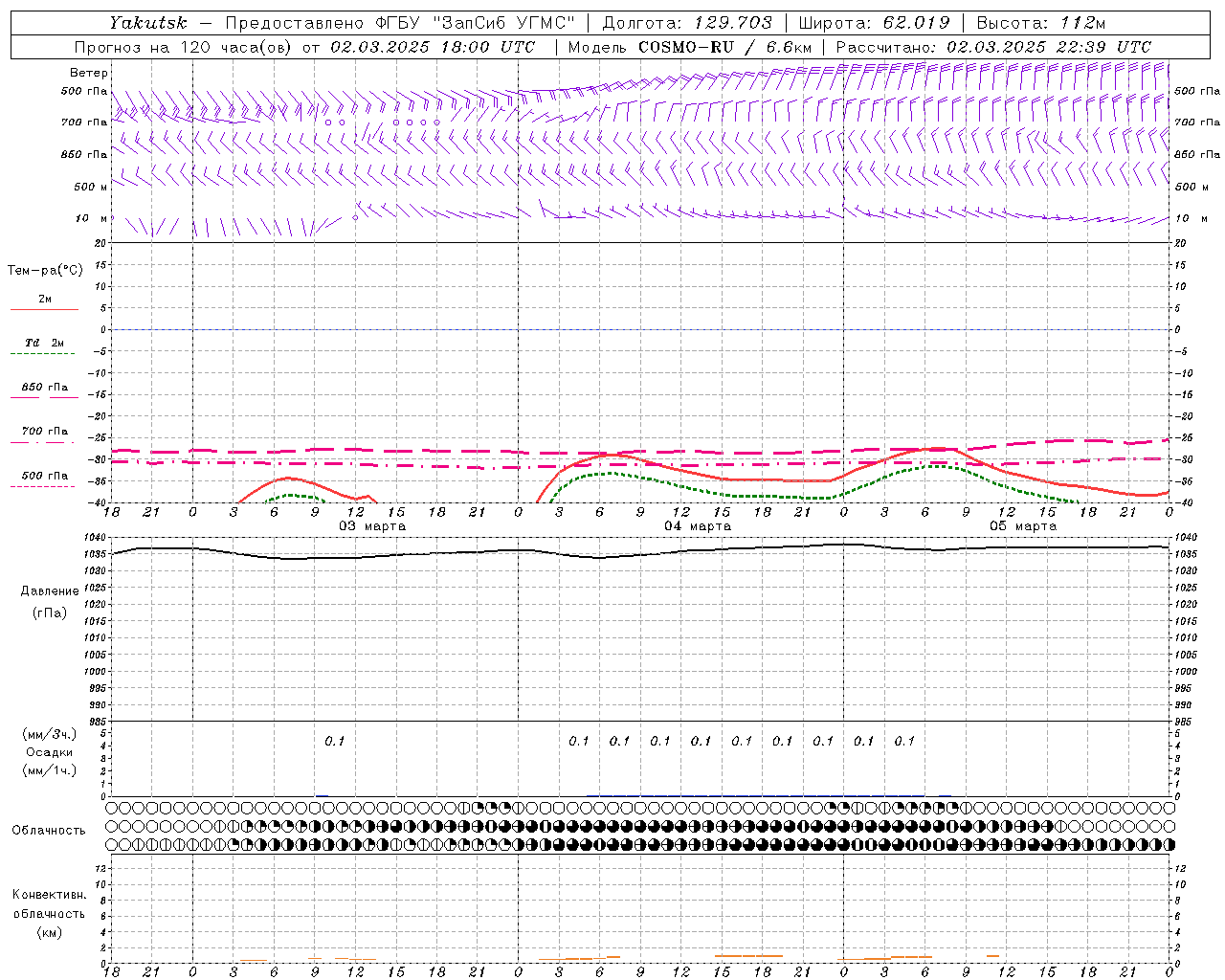Select the '(км)' convective cloud unit
The width and height of the screenshot is (1225, 980).
pyautogui.click(x=49, y=932)
